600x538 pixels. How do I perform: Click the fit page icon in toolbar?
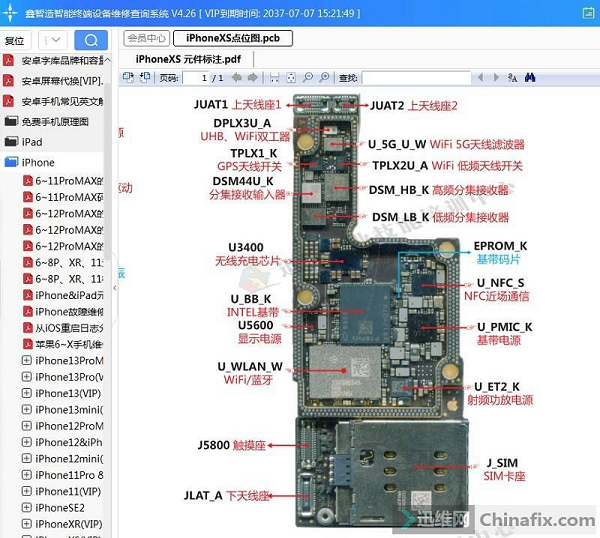(290, 77)
